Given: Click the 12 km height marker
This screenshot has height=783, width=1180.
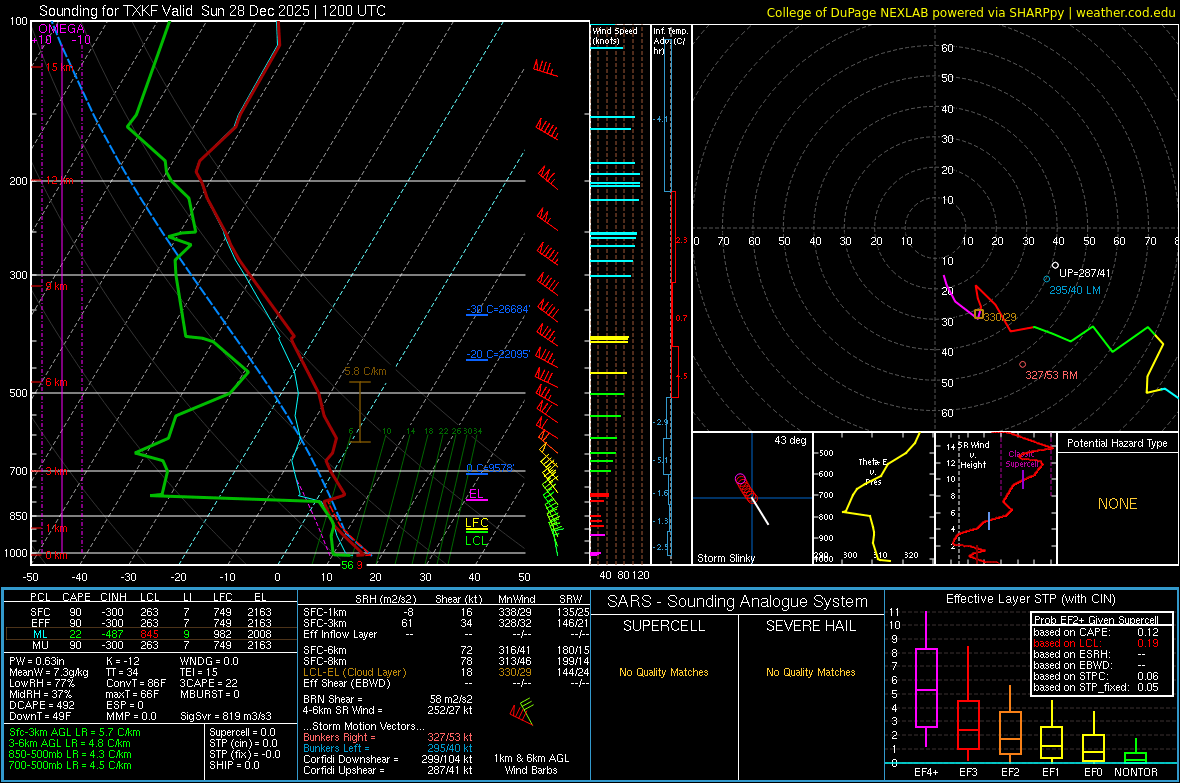Looking at the screenshot, I should tap(59, 181).
